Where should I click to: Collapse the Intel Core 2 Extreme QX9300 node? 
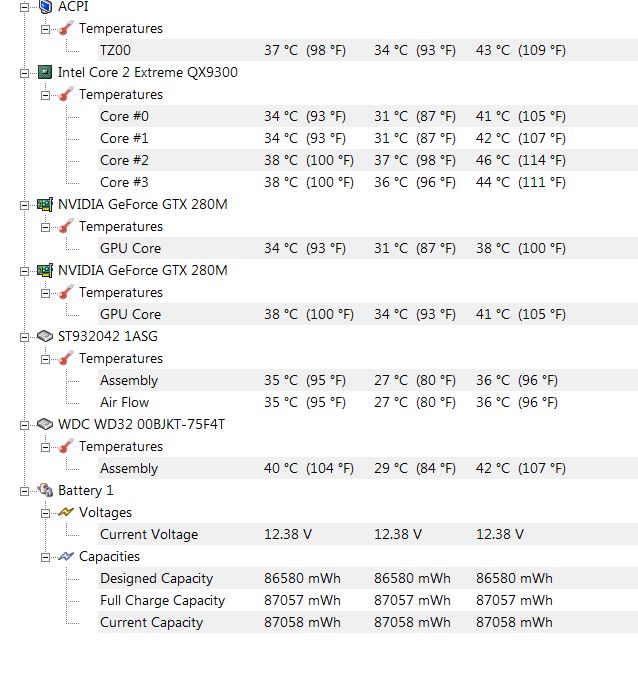pyautogui.click(x=25, y=73)
